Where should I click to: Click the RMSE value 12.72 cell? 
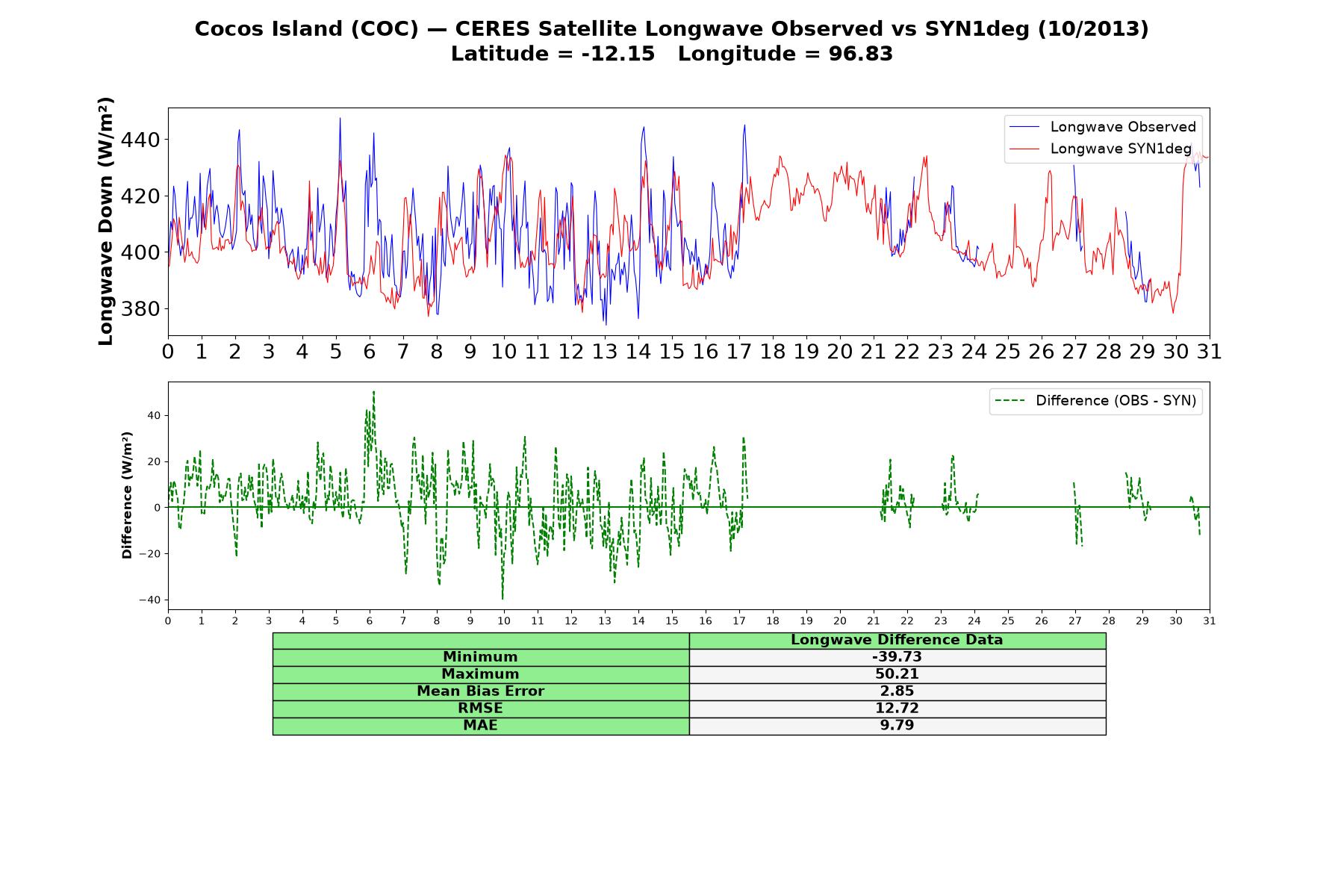click(897, 709)
